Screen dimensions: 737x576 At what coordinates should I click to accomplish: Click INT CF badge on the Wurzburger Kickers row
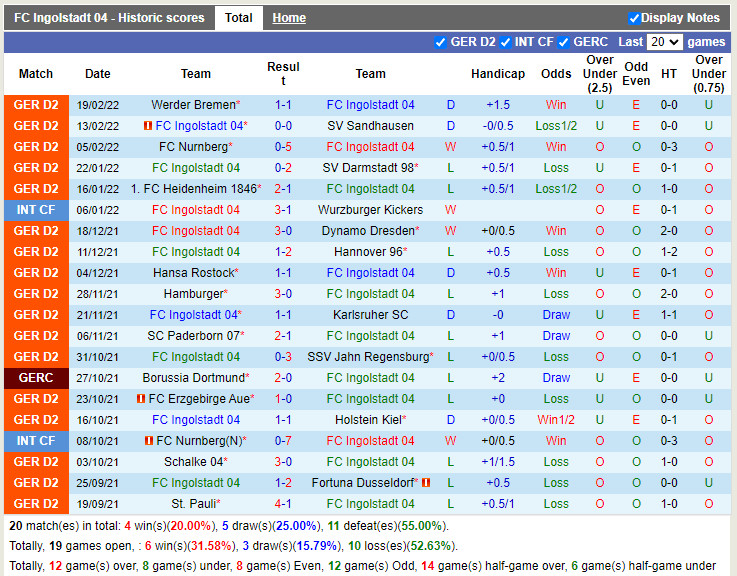click(36, 210)
